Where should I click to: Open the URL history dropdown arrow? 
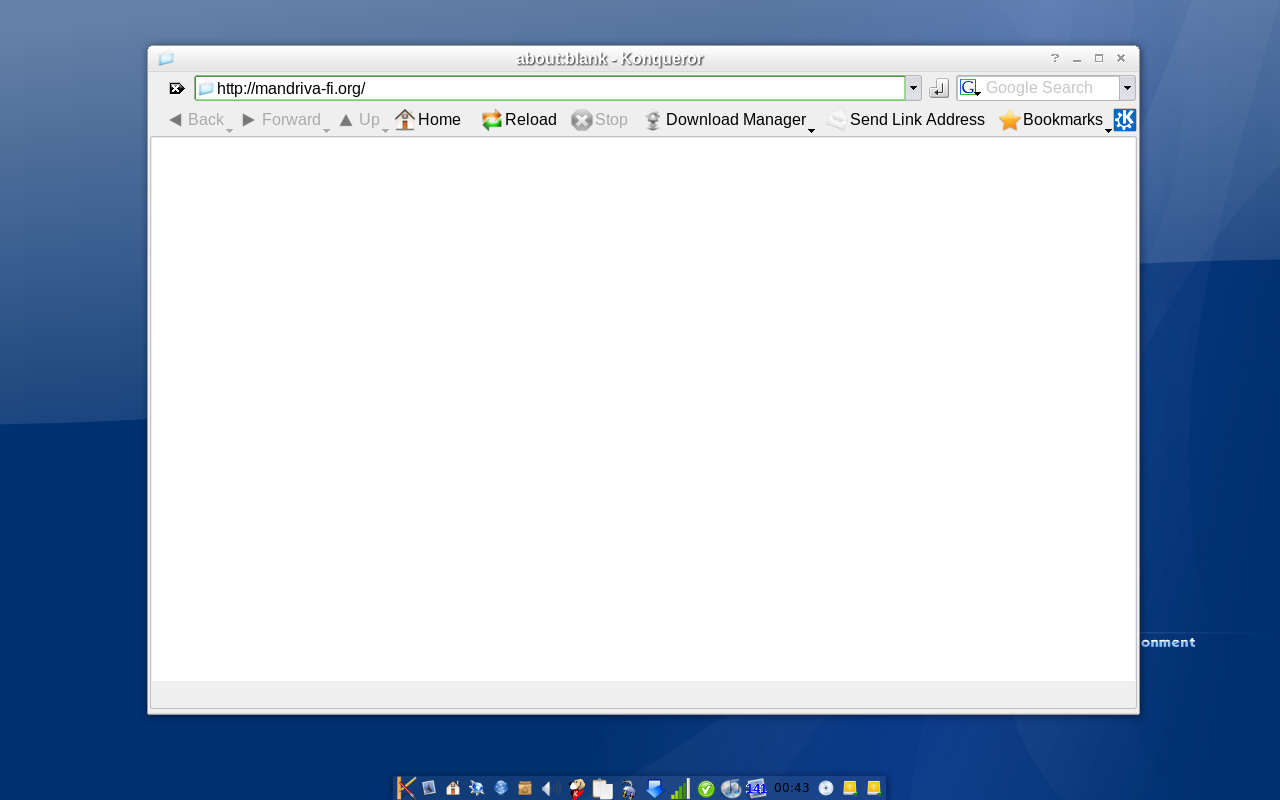tap(914, 88)
